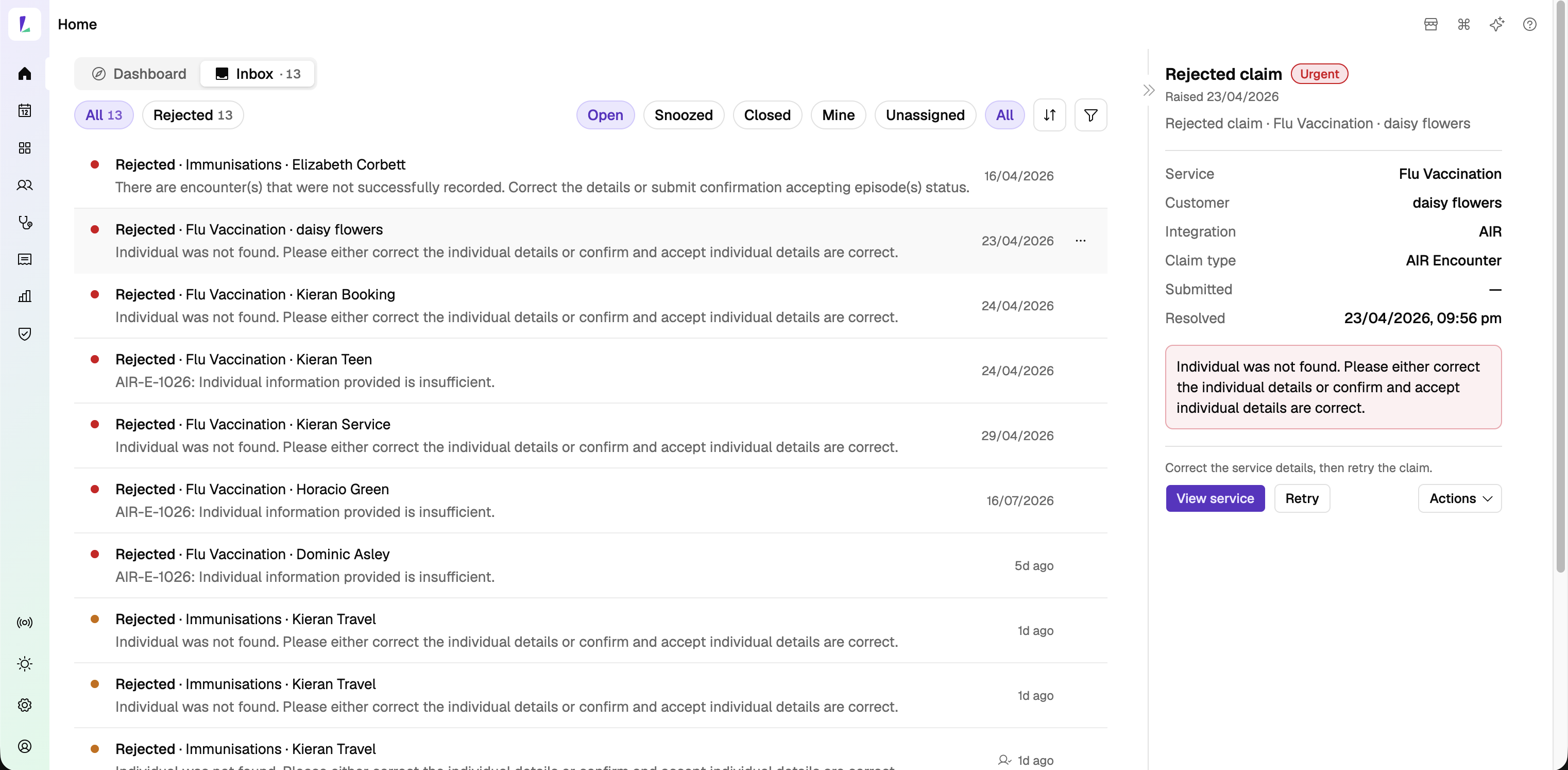
Task: Open the Kieran Teen rejected claim
Action: tap(590, 371)
